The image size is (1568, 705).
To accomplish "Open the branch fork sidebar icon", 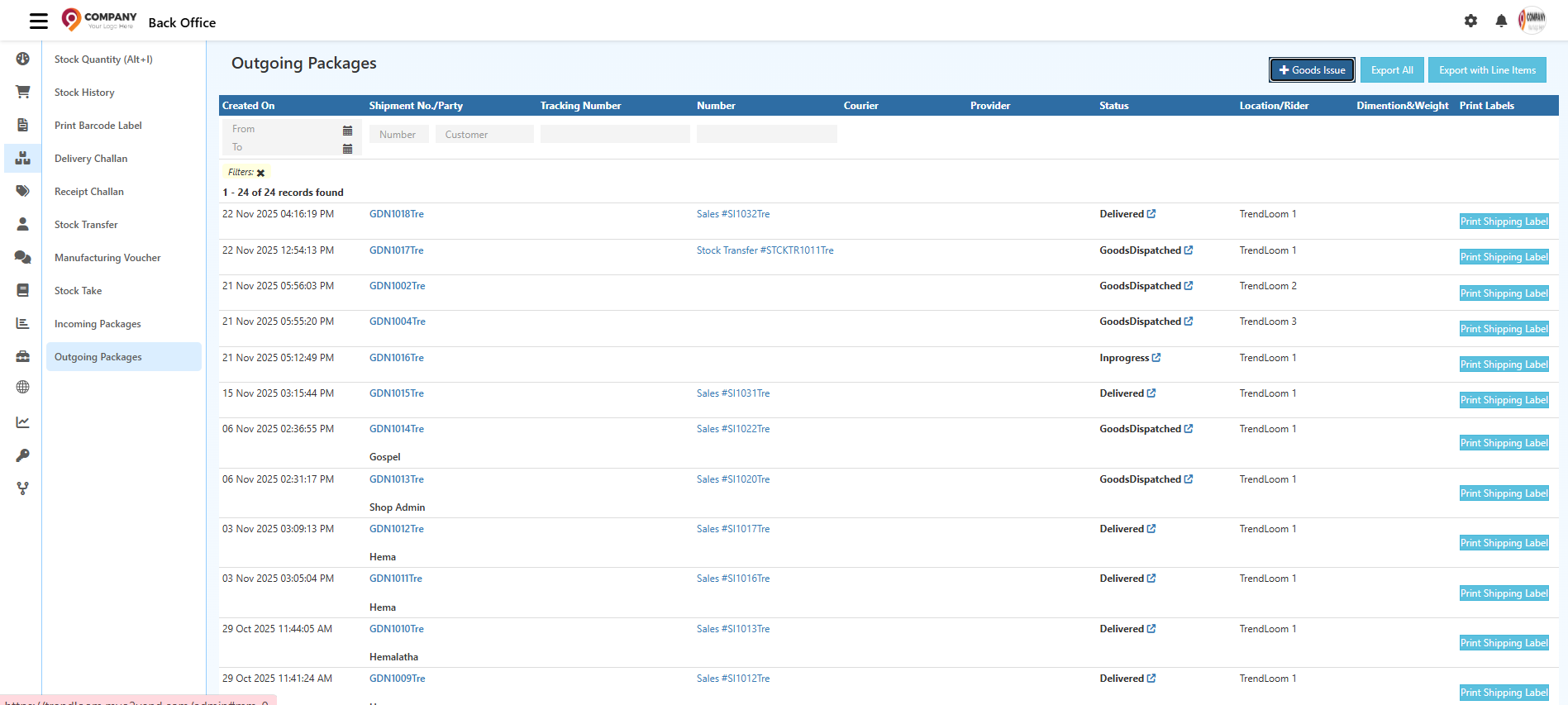I will (x=22, y=488).
